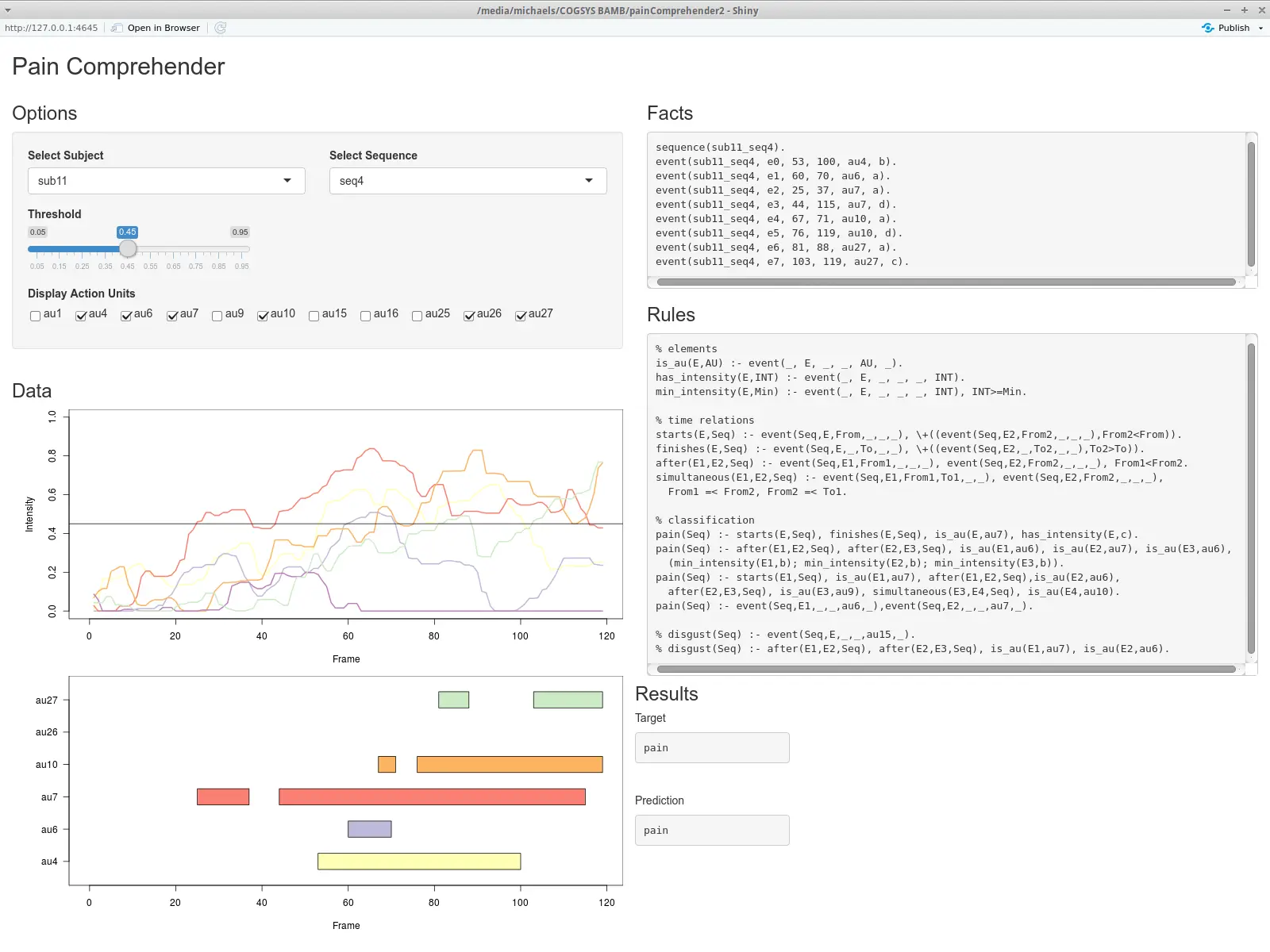Screen dimensions: 1270x952
Task: Enable the au15 action unit
Action: (314, 316)
